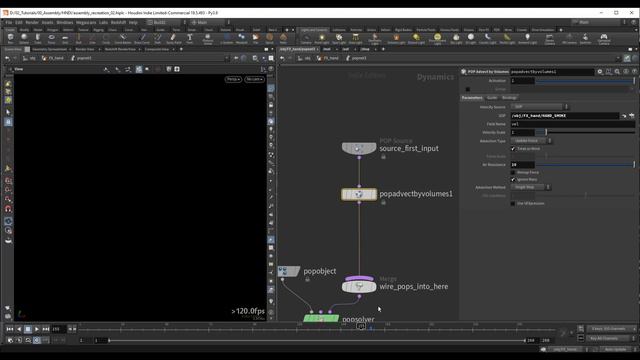Image resolution: width=640 pixels, height=360 pixels.
Task: Click the popobject node
Action: [x=289, y=271]
